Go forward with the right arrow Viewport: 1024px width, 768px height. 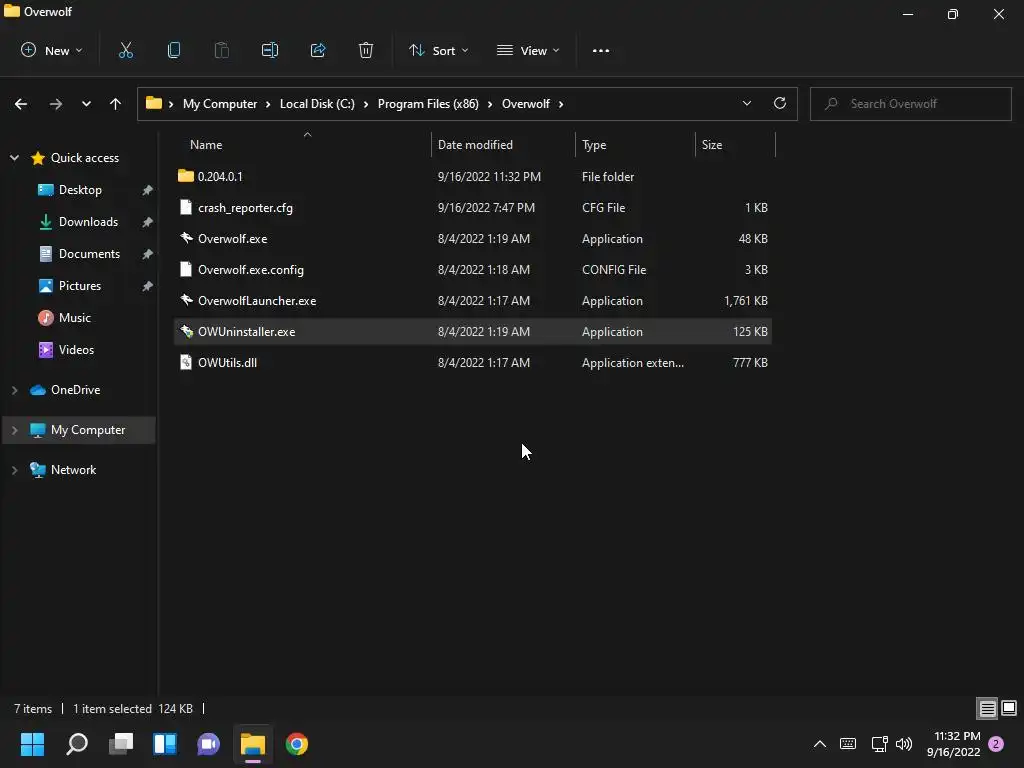coord(56,104)
